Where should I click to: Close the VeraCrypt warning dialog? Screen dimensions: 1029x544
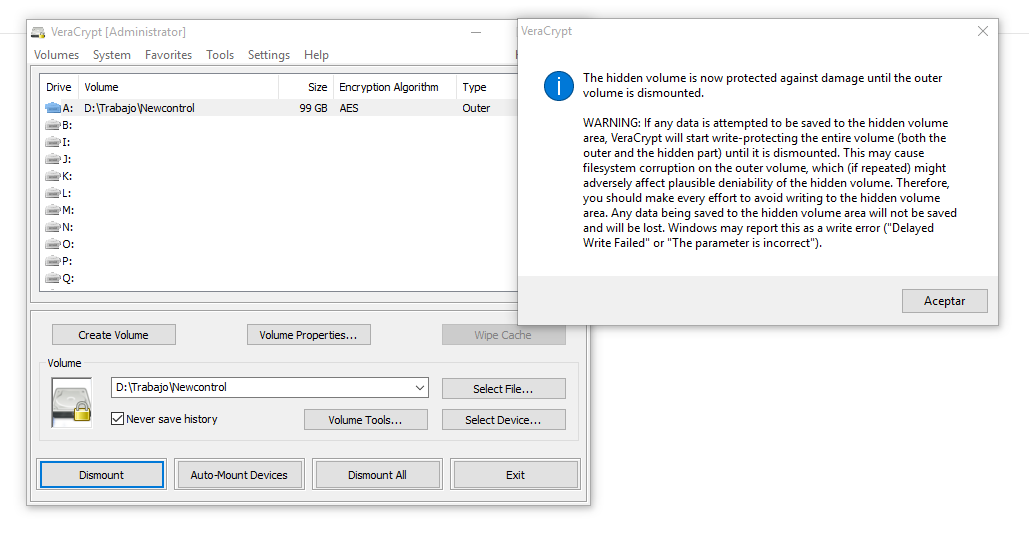(982, 31)
